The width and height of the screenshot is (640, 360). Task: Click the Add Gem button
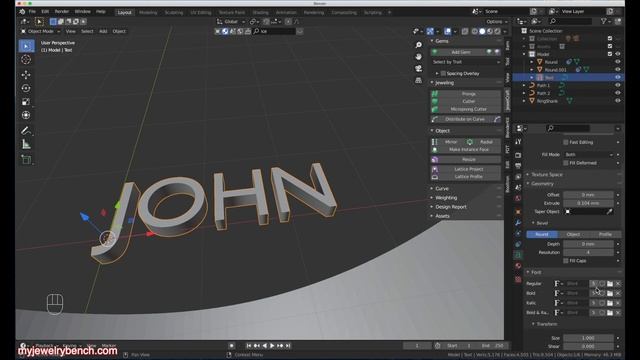(x=460, y=52)
